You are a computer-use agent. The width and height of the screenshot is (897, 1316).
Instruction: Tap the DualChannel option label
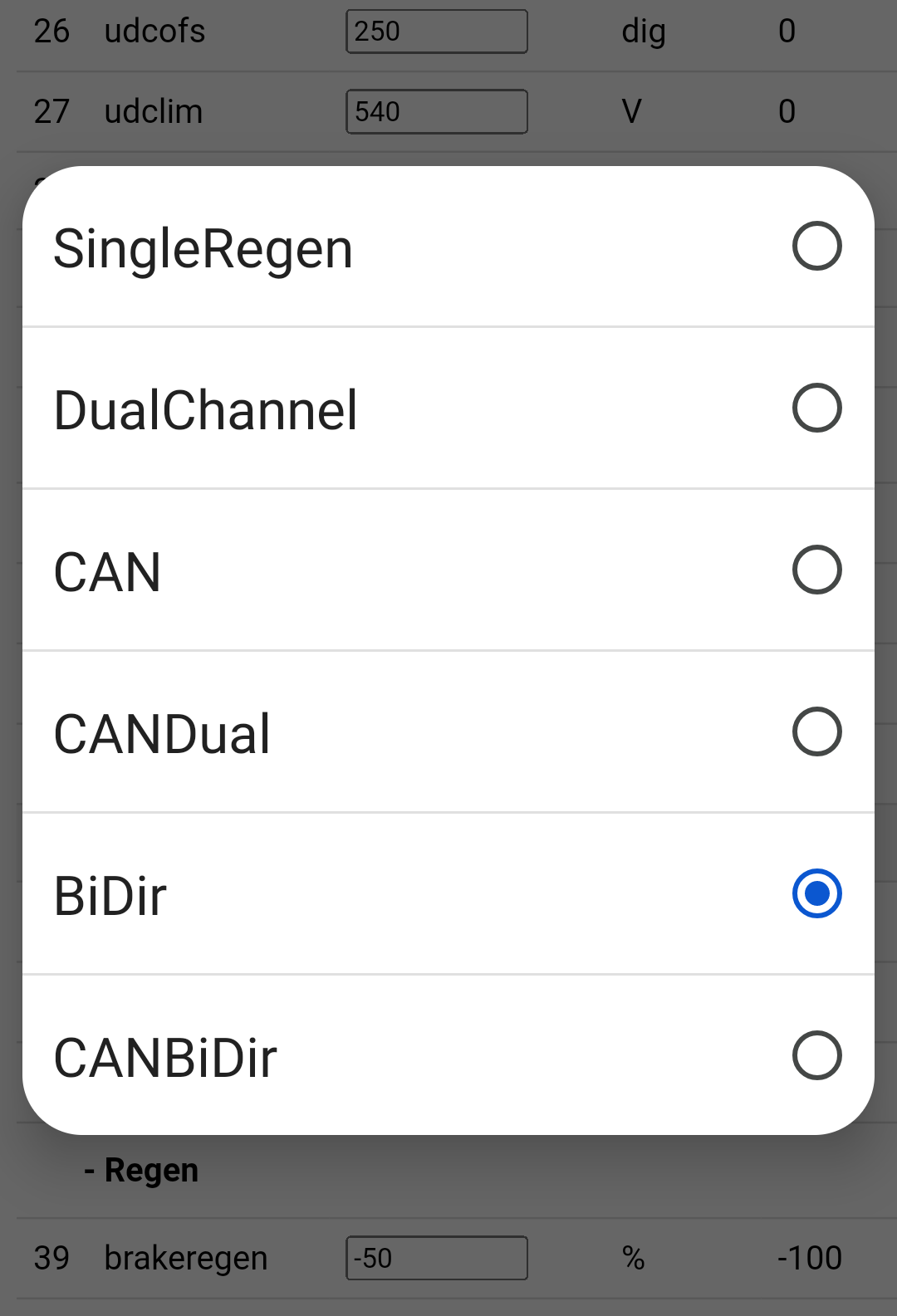[x=205, y=410]
